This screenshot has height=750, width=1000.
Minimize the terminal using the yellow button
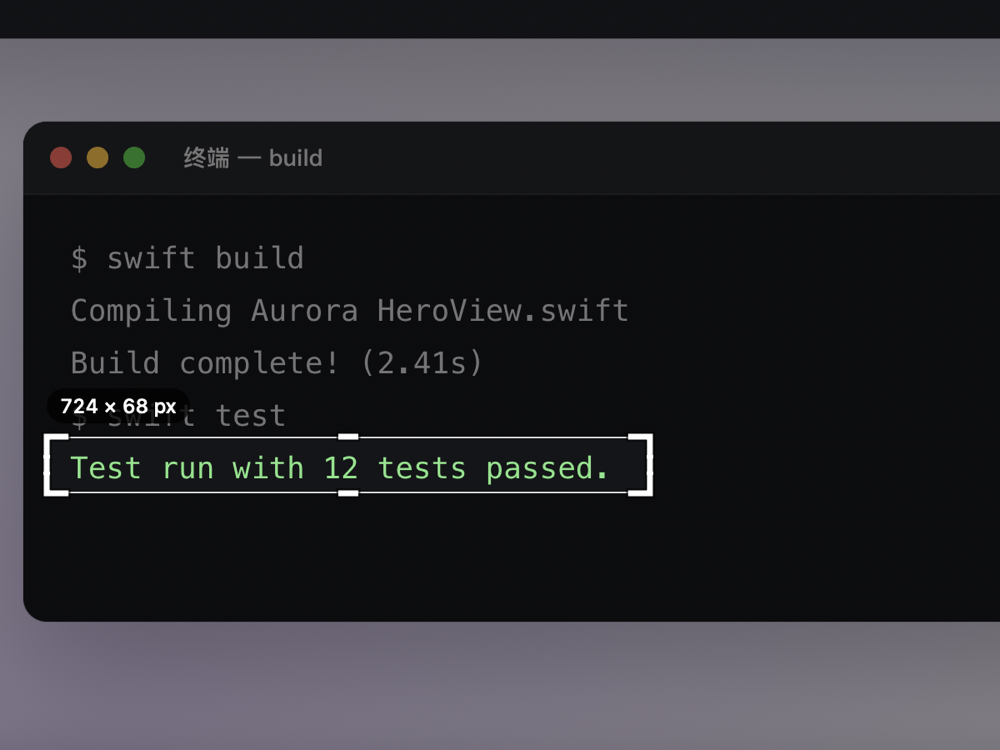coord(98,158)
